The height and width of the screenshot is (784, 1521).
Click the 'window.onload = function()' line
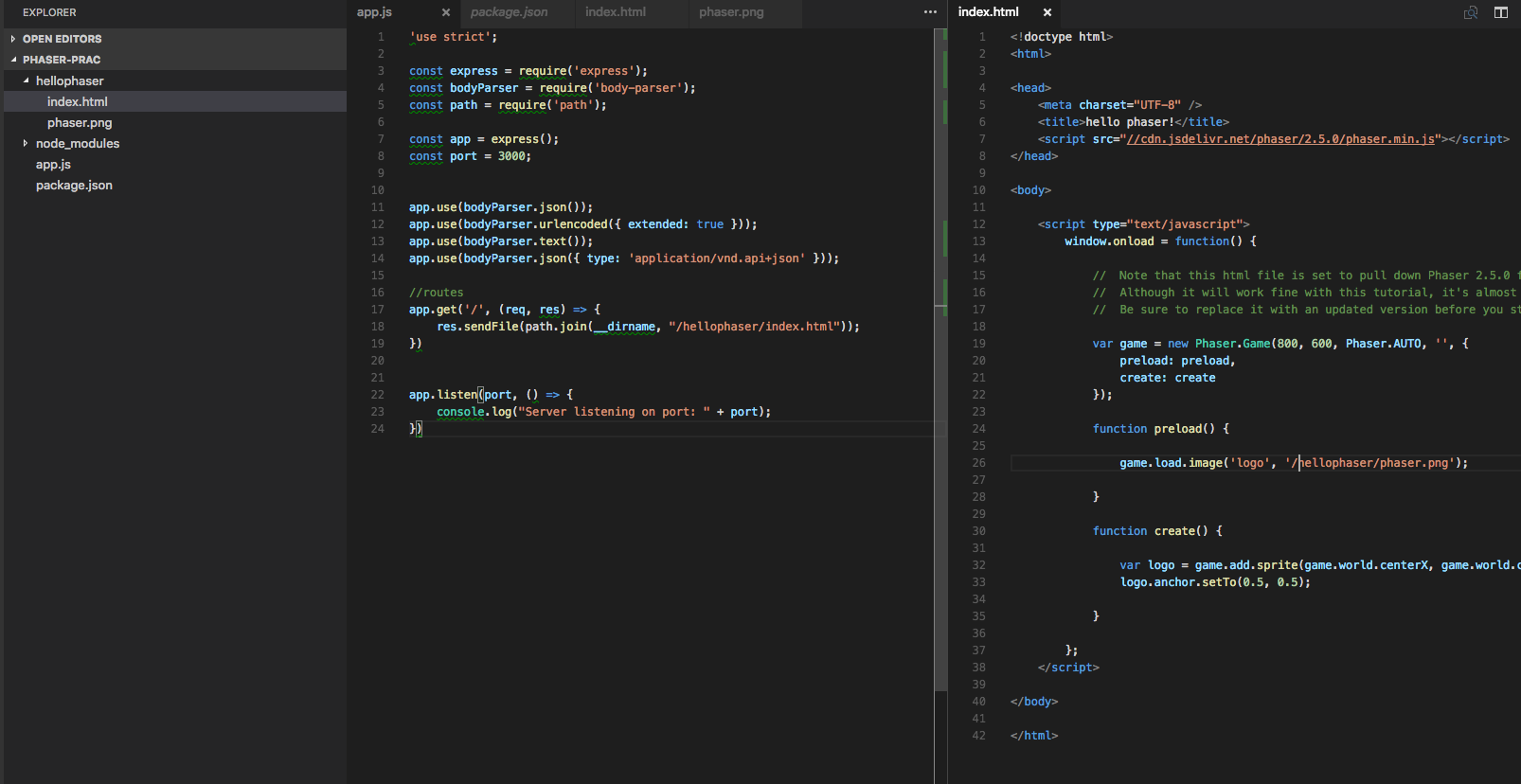coord(1161,241)
